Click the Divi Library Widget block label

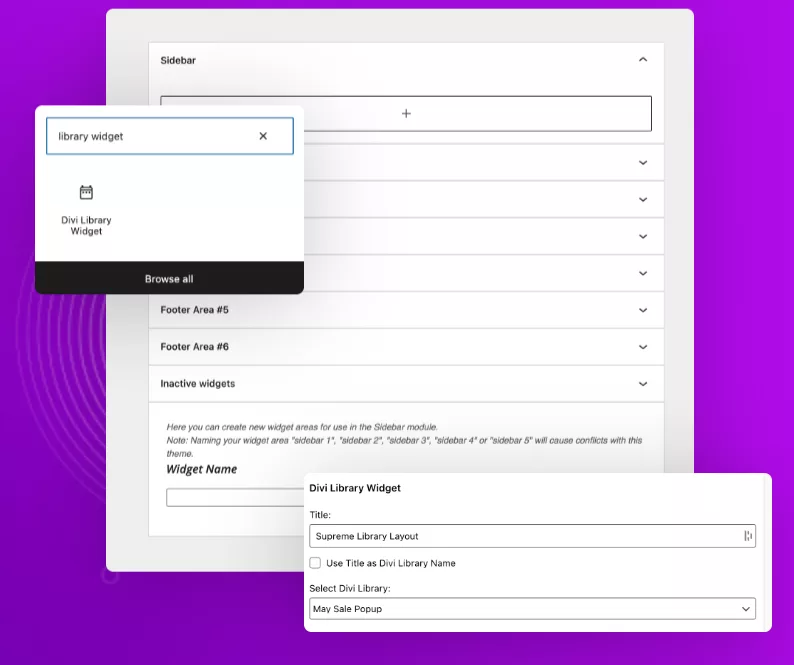click(x=86, y=225)
